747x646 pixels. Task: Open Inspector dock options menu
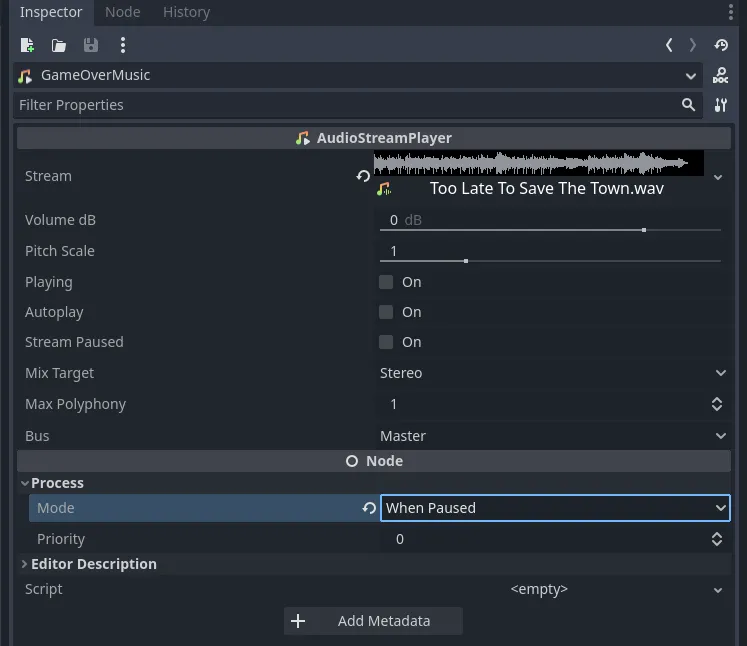pos(731,12)
